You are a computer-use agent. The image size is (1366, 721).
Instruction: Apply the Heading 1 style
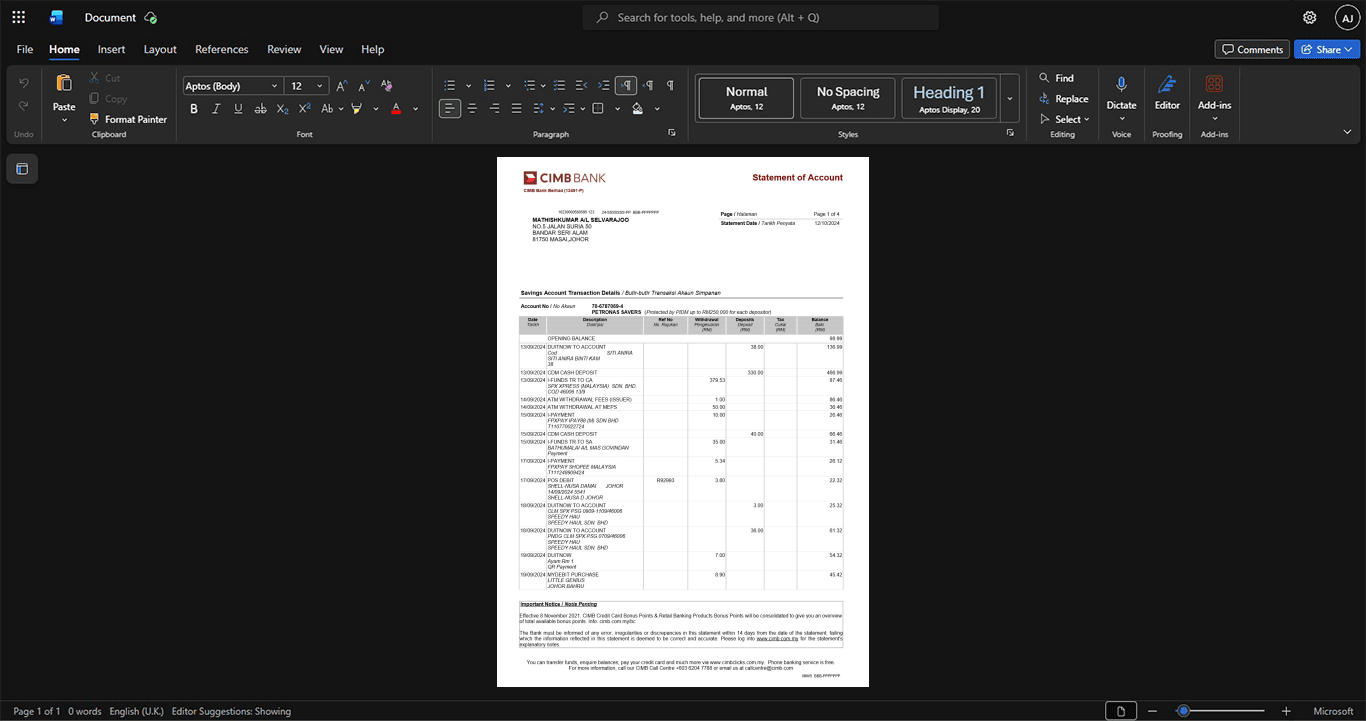pos(949,99)
